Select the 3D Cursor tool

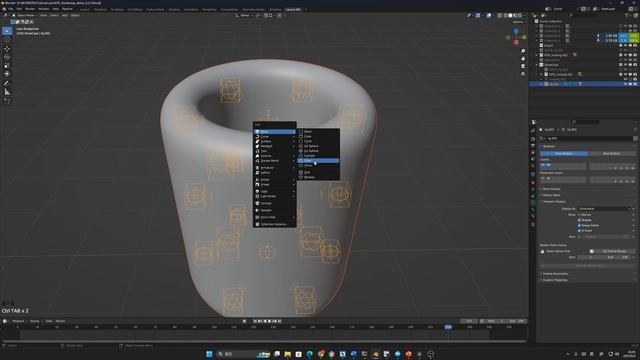pos(7,40)
